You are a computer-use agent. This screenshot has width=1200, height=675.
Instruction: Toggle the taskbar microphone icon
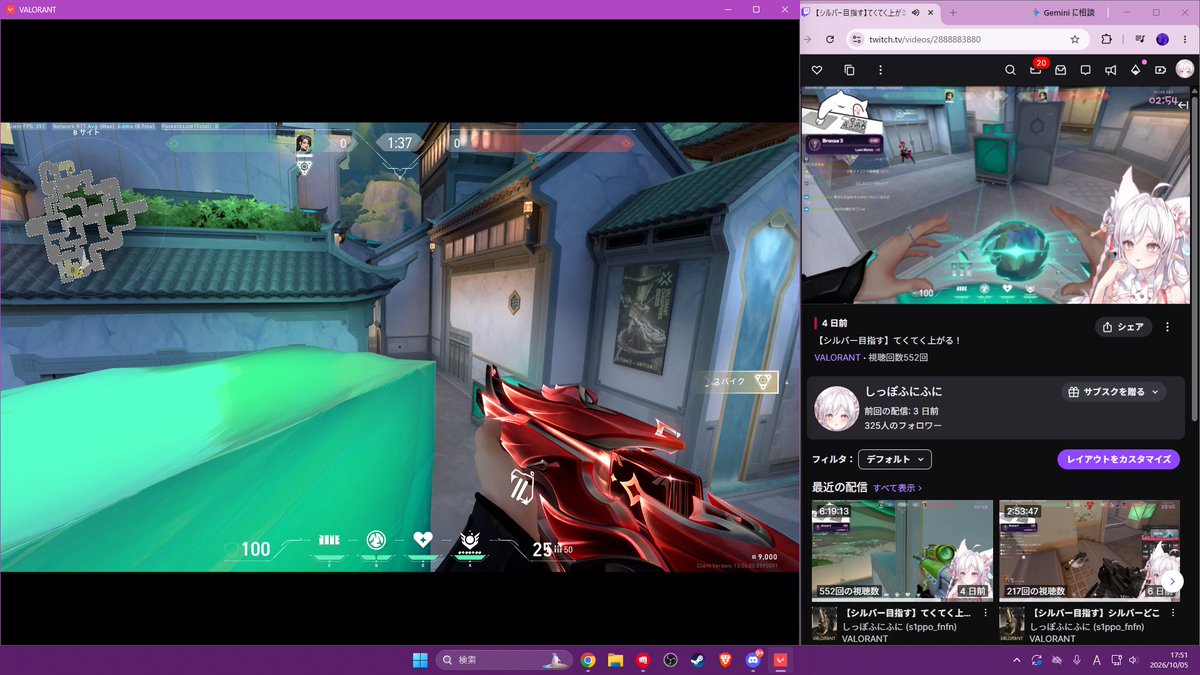pos(1077,660)
